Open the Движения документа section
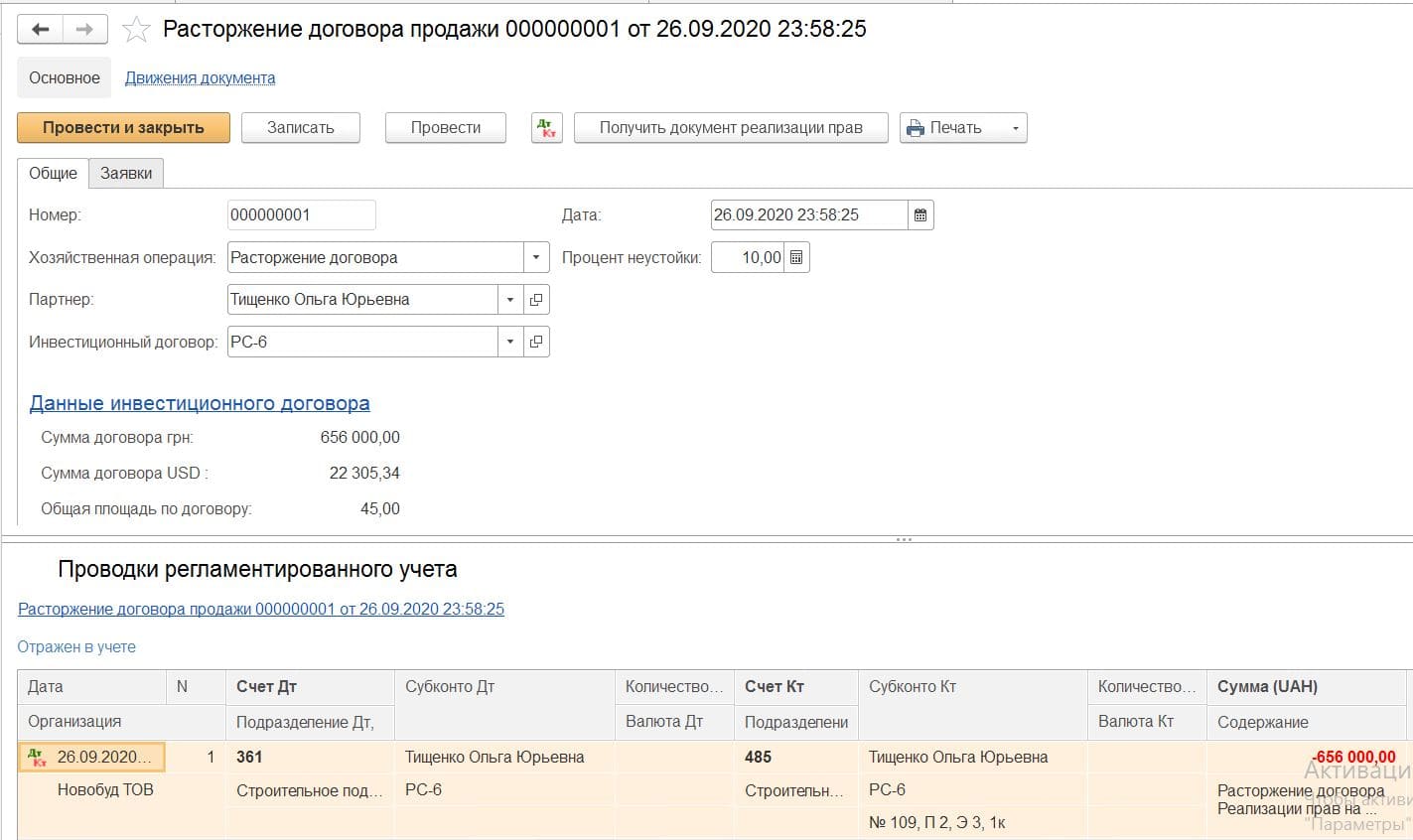Screen dimensions: 1413x840 tap(201, 78)
